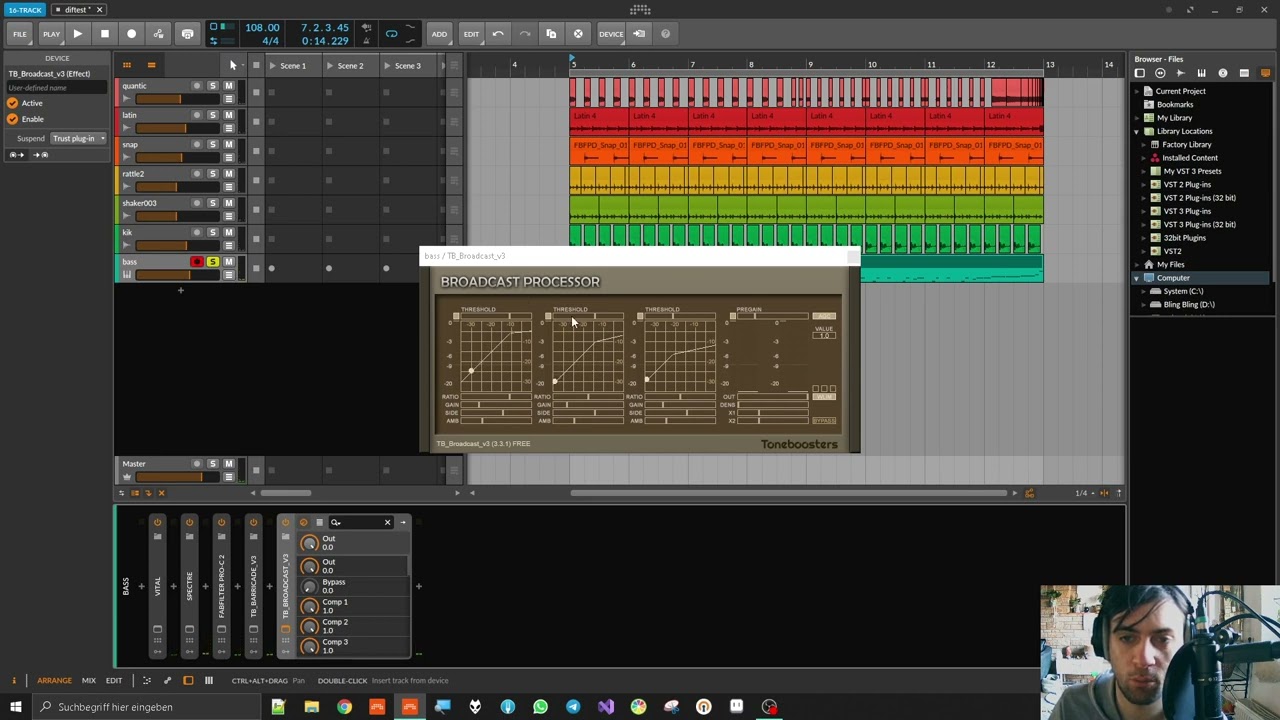The image size is (1280, 720).
Task: Open Files browser tab icon (orange)
Action: 1265,73
